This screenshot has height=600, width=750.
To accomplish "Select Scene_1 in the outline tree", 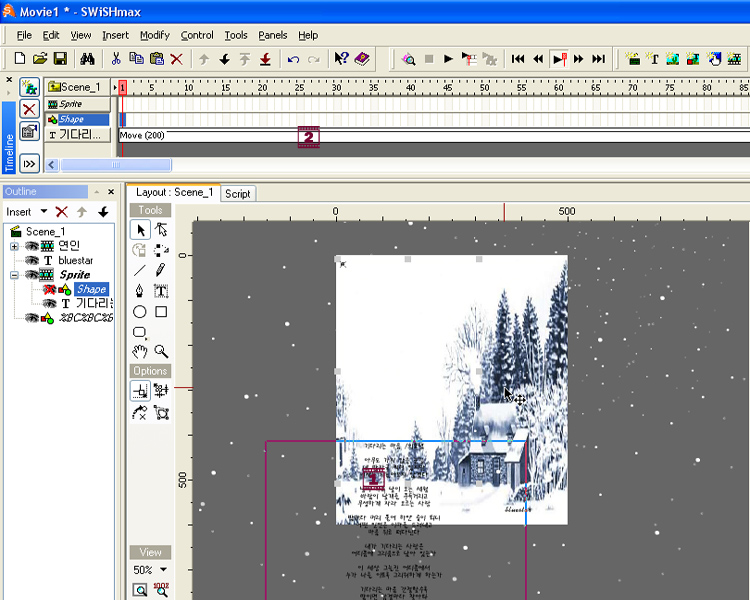I will [45, 232].
